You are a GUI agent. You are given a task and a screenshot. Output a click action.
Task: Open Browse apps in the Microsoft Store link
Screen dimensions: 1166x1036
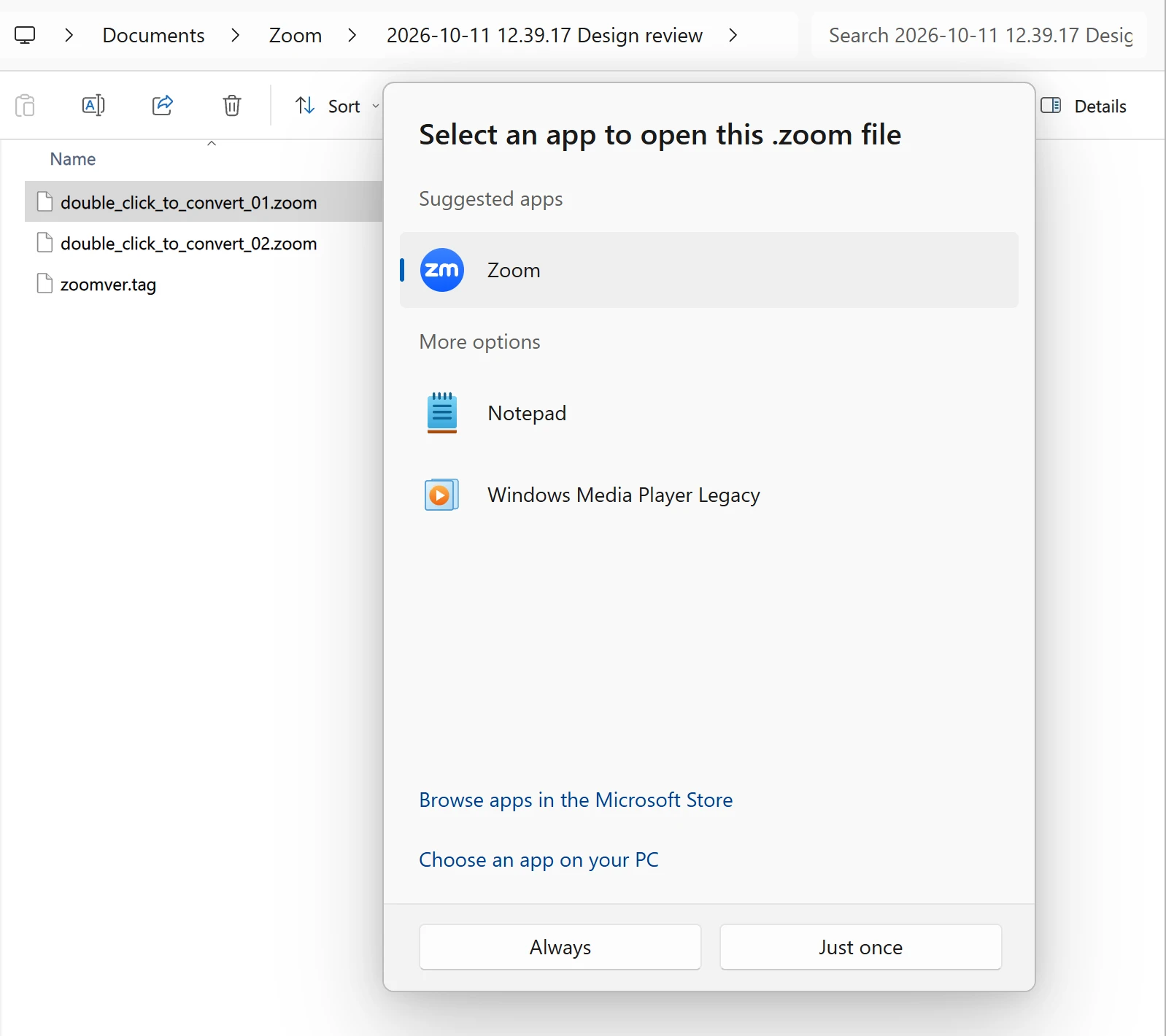pos(576,800)
